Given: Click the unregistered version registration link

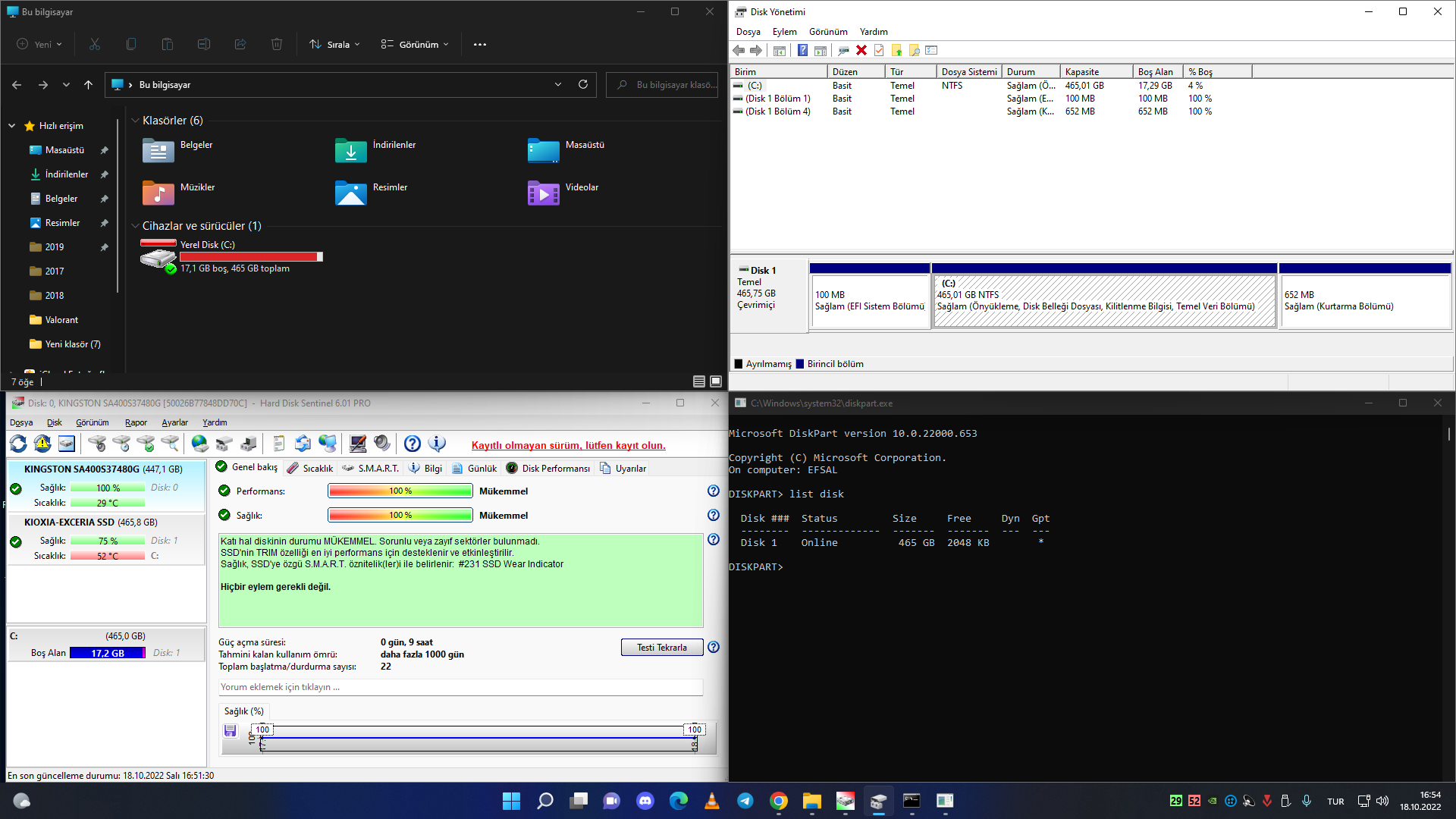Looking at the screenshot, I should pos(568,446).
